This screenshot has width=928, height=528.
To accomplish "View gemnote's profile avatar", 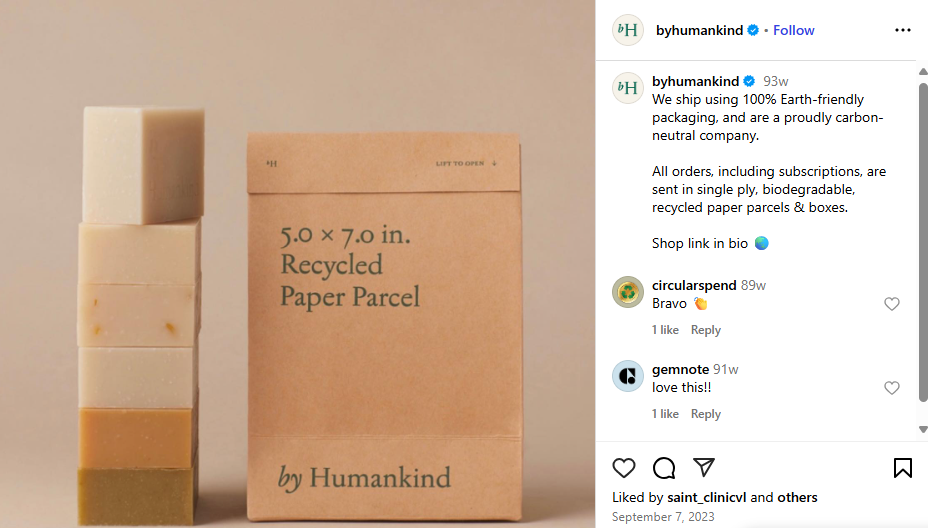I will [x=627, y=376].
